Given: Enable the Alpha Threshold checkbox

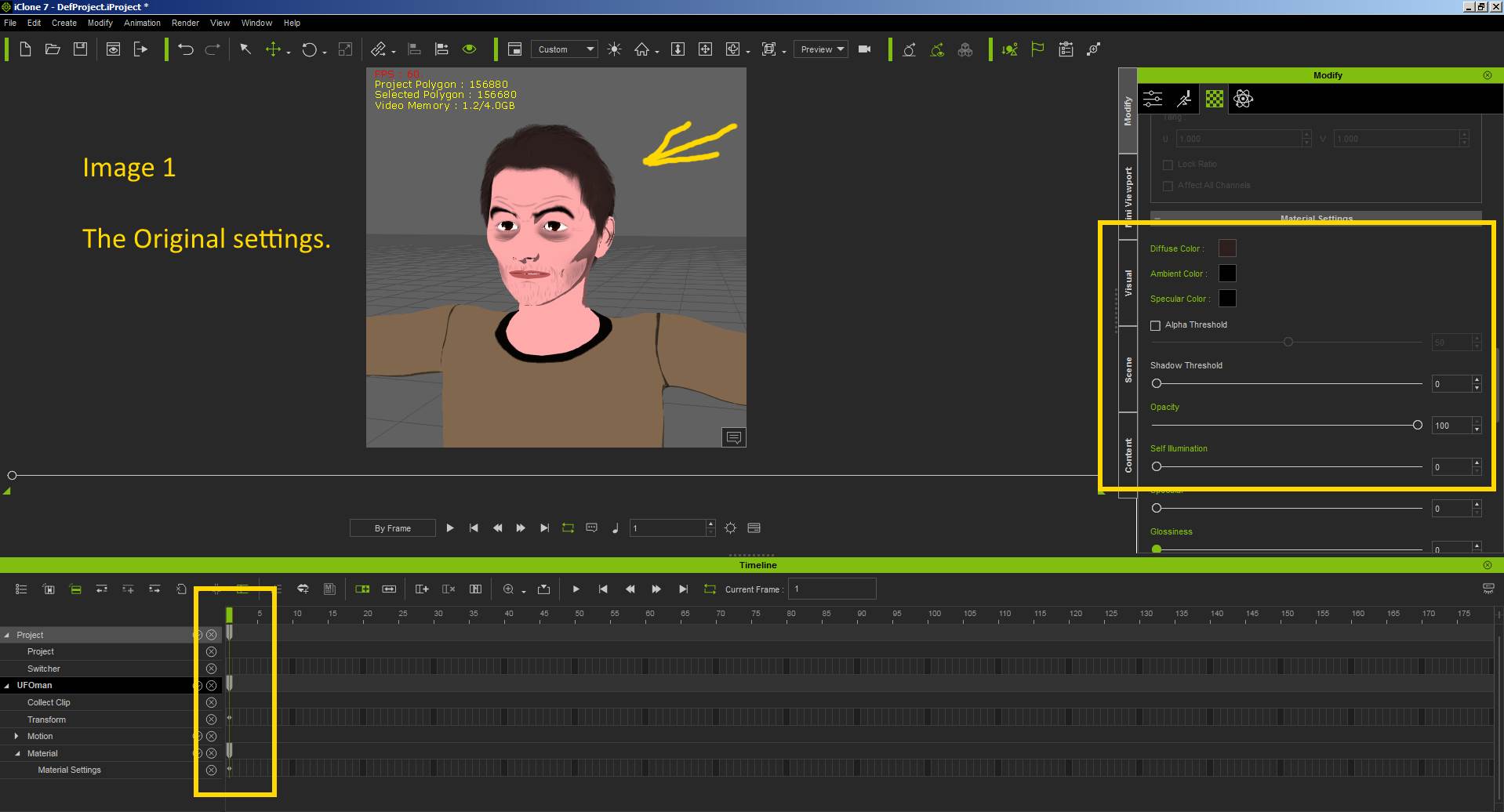Looking at the screenshot, I should [x=1155, y=325].
